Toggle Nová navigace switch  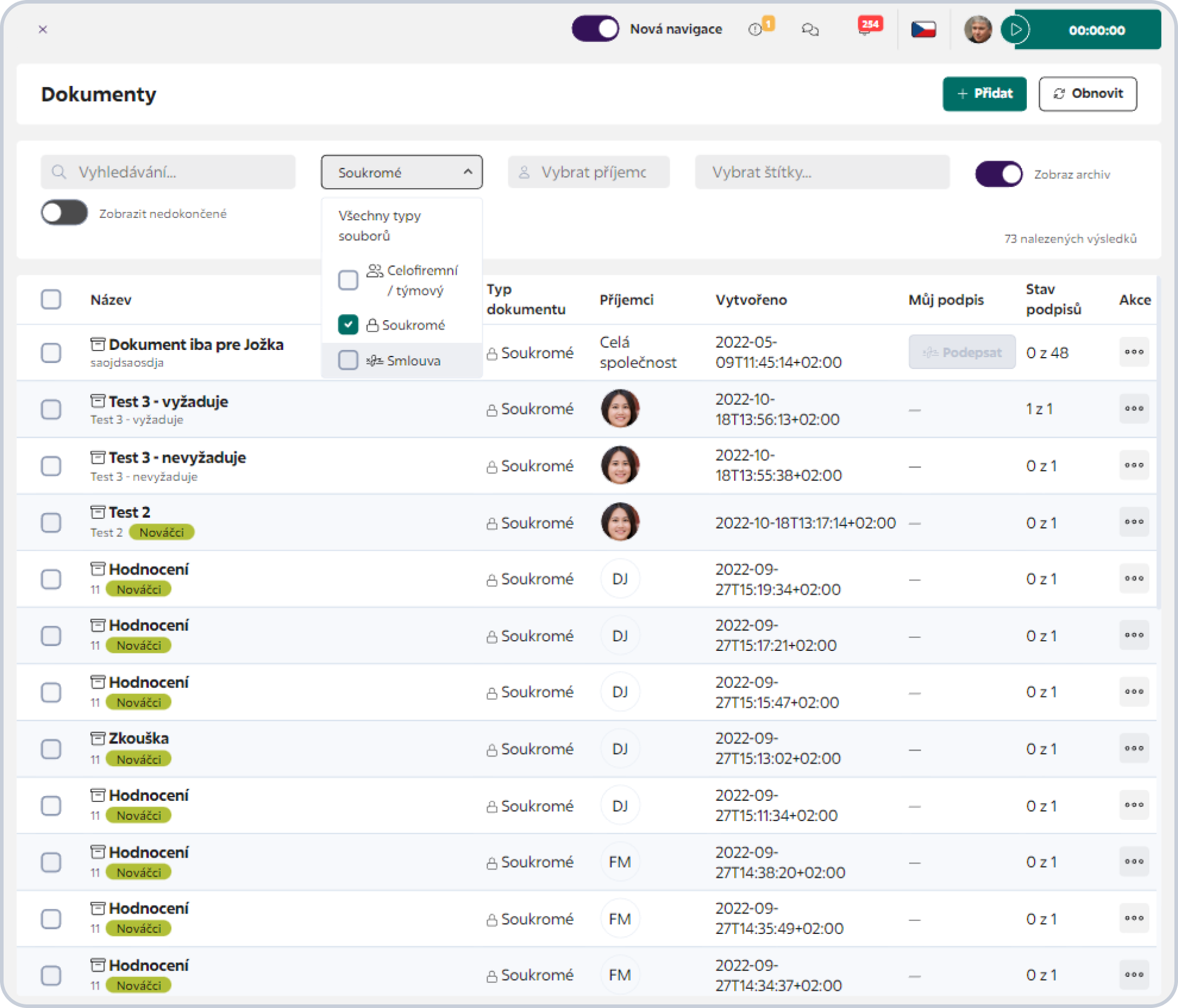click(595, 29)
